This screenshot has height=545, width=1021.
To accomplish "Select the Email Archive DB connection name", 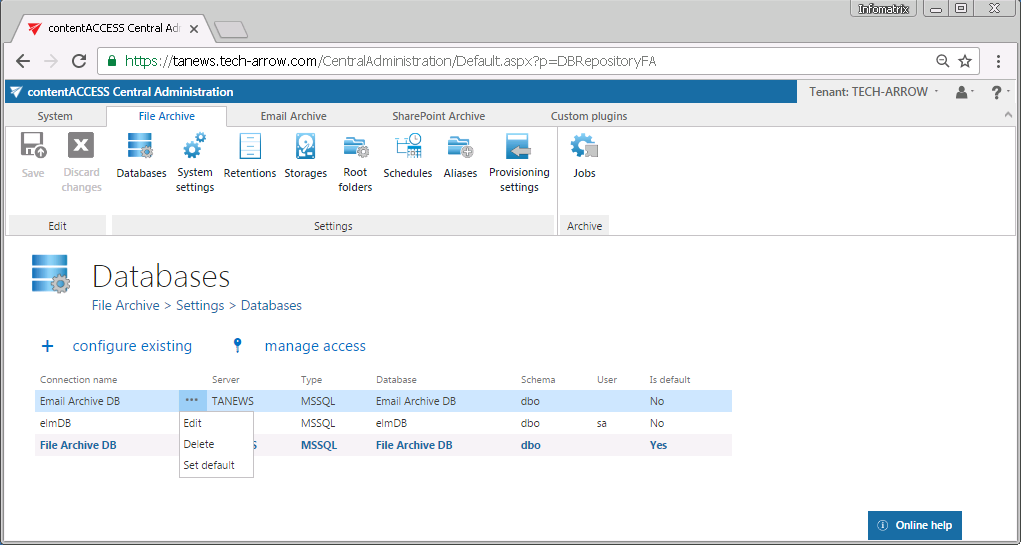I will coord(80,401).
